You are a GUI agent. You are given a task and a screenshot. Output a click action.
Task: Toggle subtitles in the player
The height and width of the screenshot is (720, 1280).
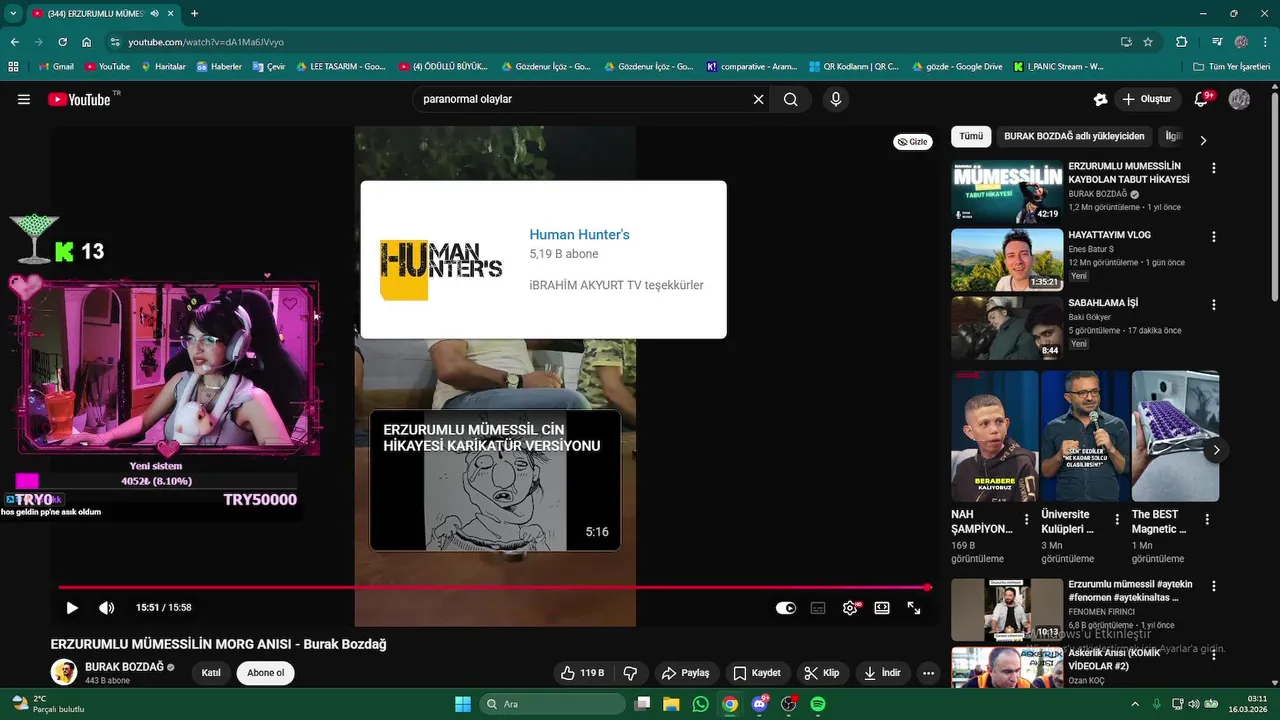point(818,607)
